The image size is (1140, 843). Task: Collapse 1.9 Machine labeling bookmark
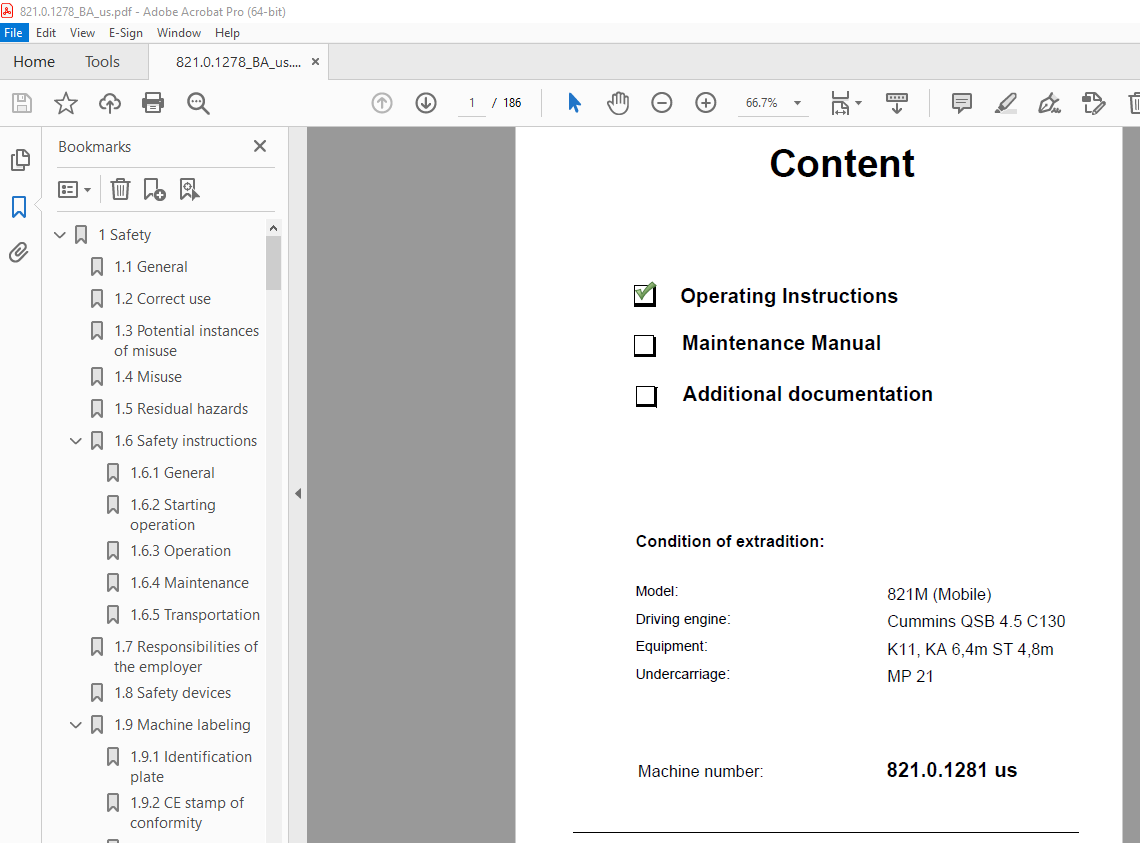76,725
